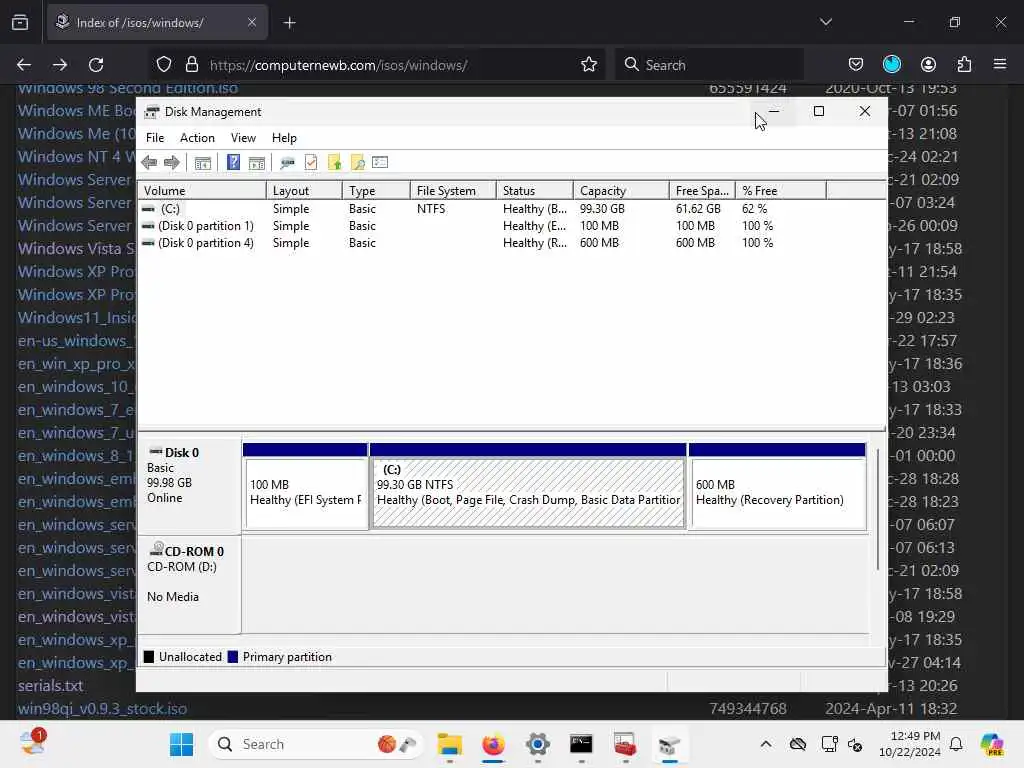The image size is (1024, 768).
Task: Sort by the File System column header
Action: [x=453, y=191]
